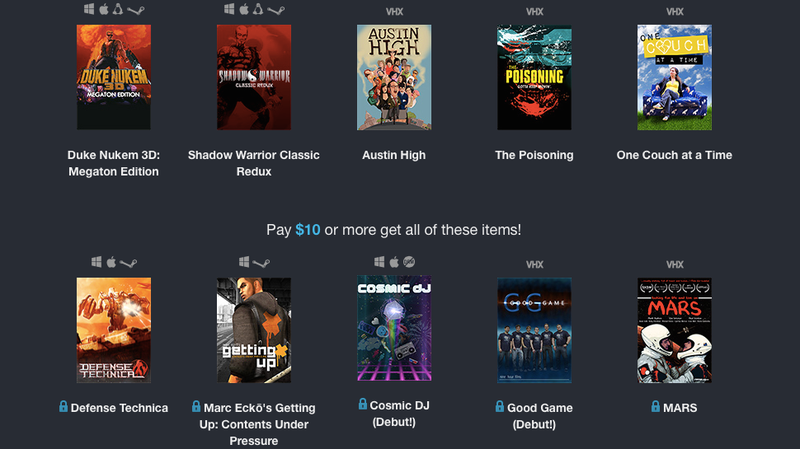Click the Apple icon above Cosmic DJ
Image resolution: width=800 pixels, height=449 pixels.
pos(394,262)
